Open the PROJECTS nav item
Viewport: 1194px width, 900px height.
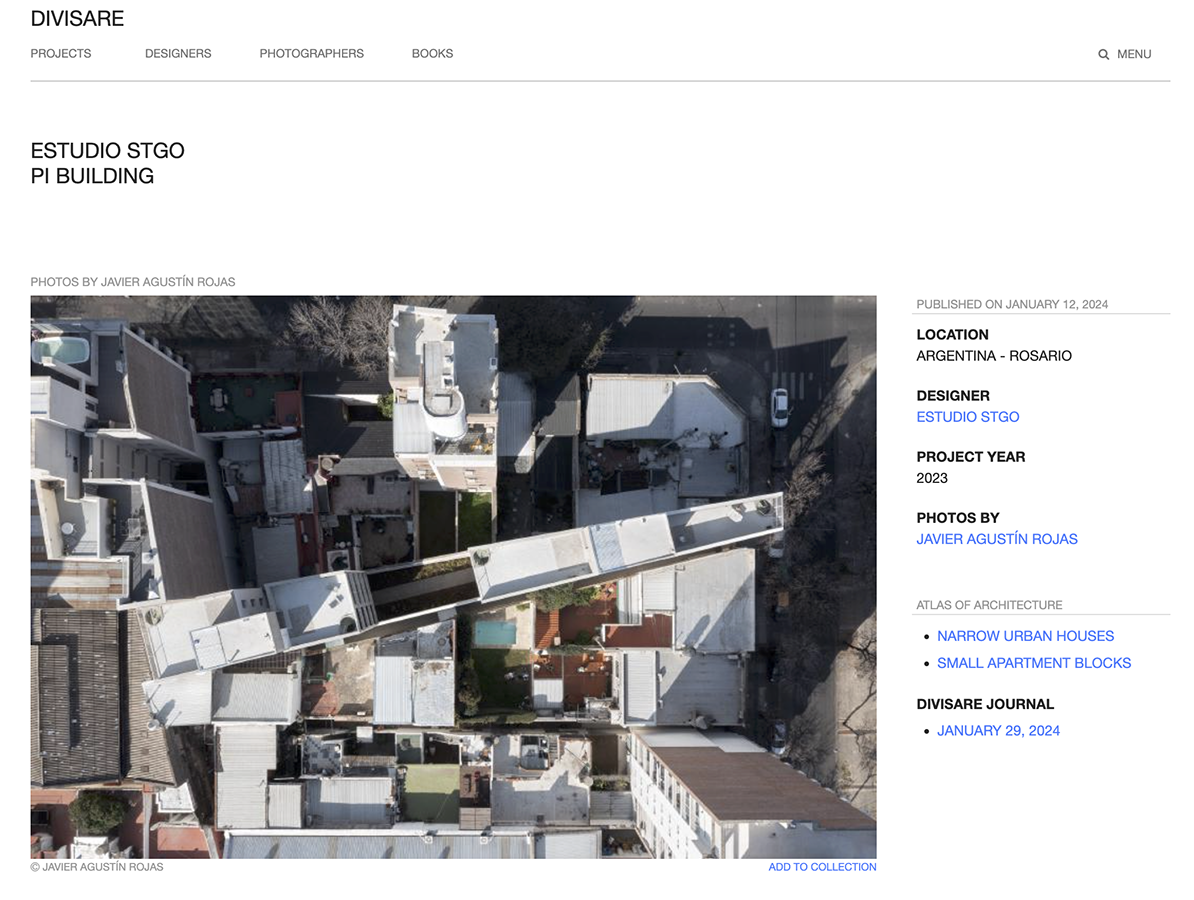coord(61,53)
